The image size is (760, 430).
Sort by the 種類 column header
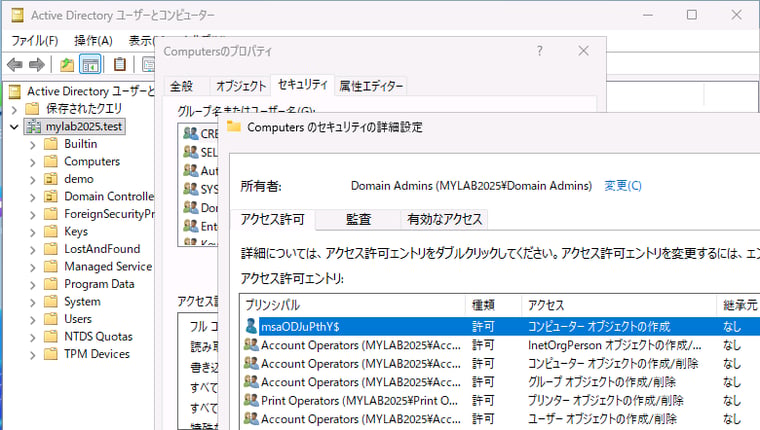point(493,305)
